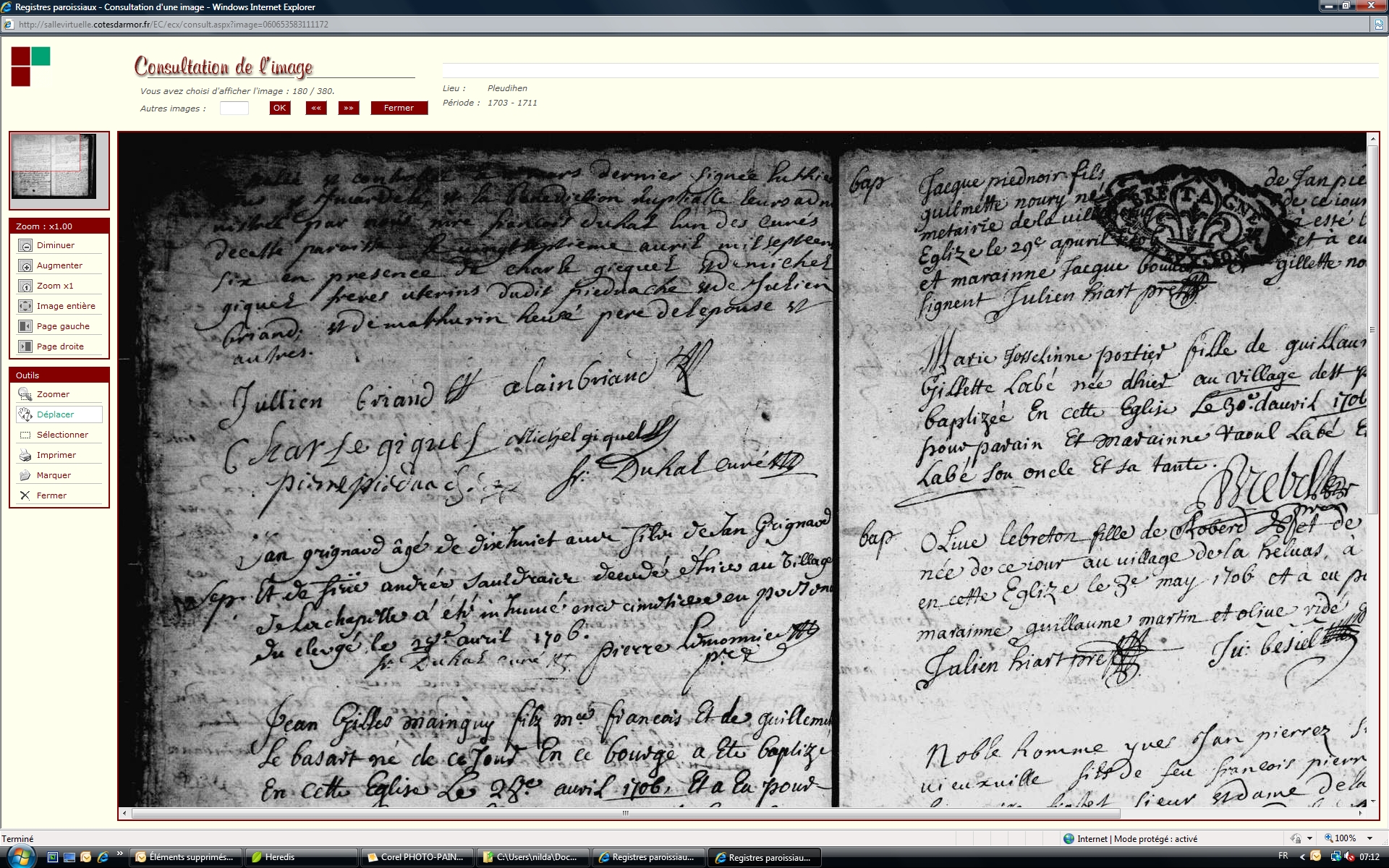
Task: Click the Autres images number field
Action: [234, 109]
